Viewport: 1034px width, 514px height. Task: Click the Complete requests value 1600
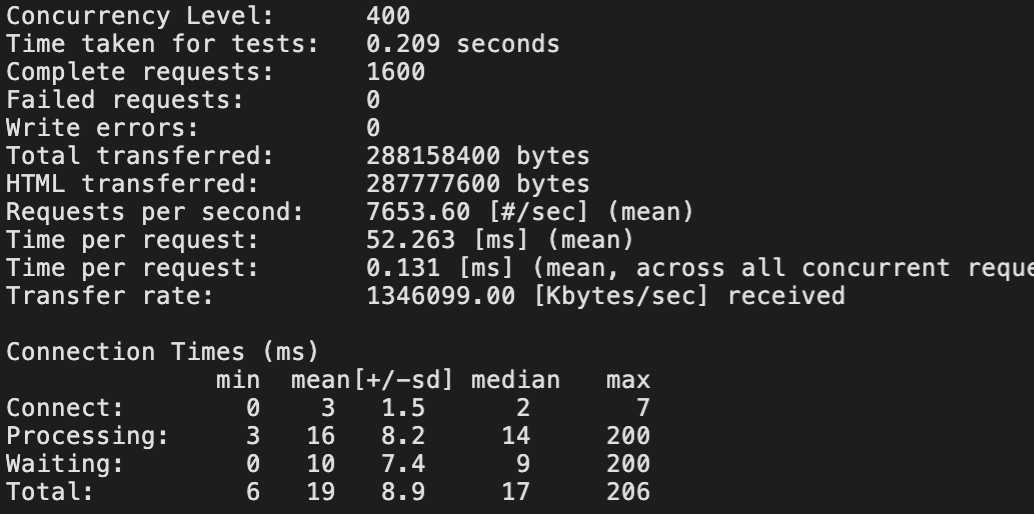396,72
